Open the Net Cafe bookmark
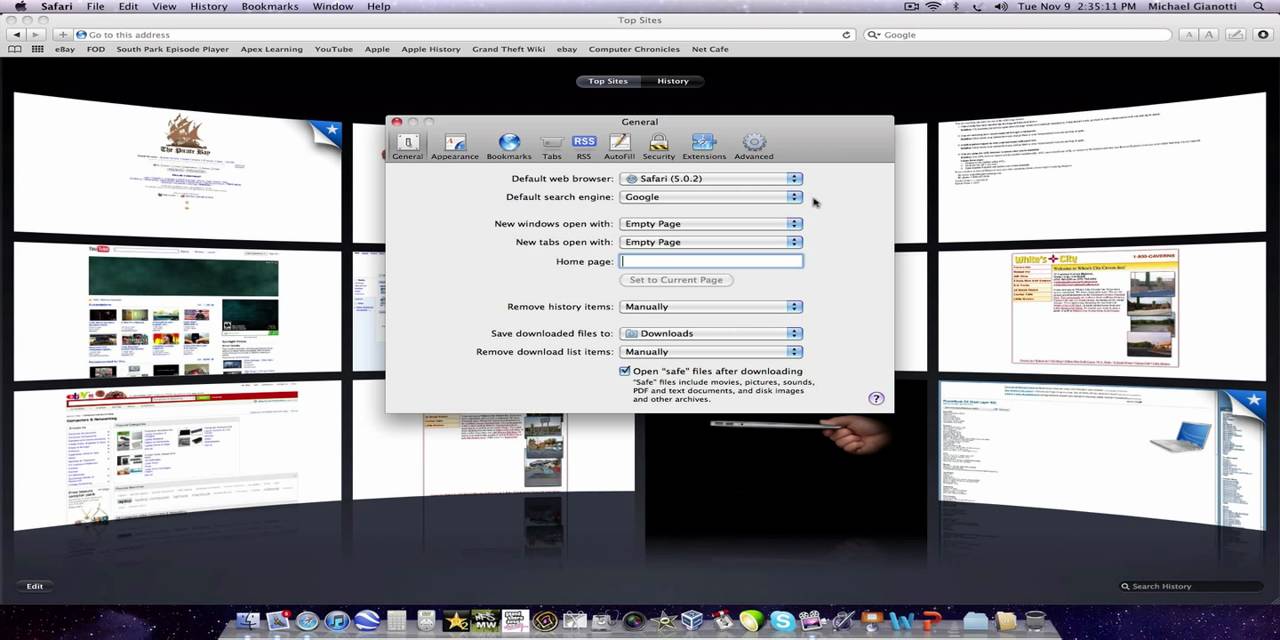 pyautogui.click(x=710, y=49)
